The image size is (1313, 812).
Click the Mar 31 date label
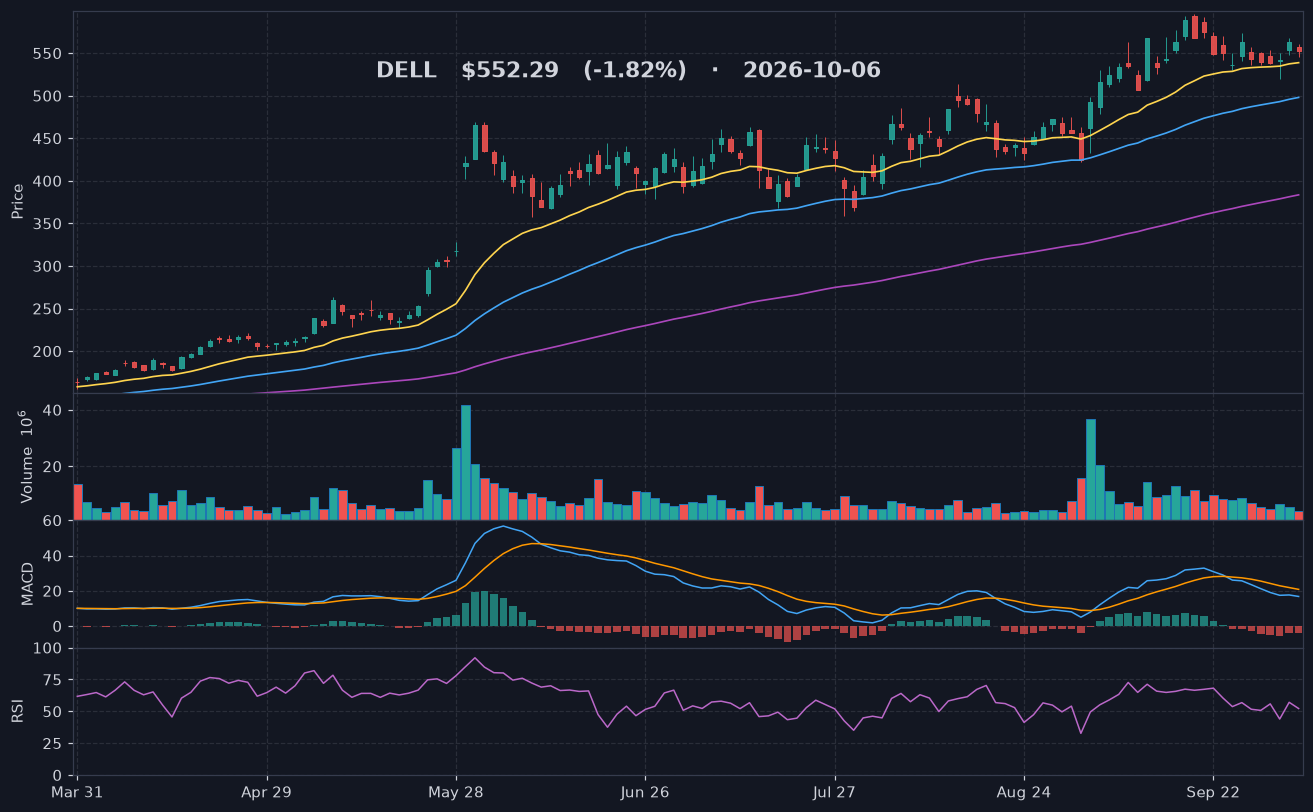pos(78,793)
